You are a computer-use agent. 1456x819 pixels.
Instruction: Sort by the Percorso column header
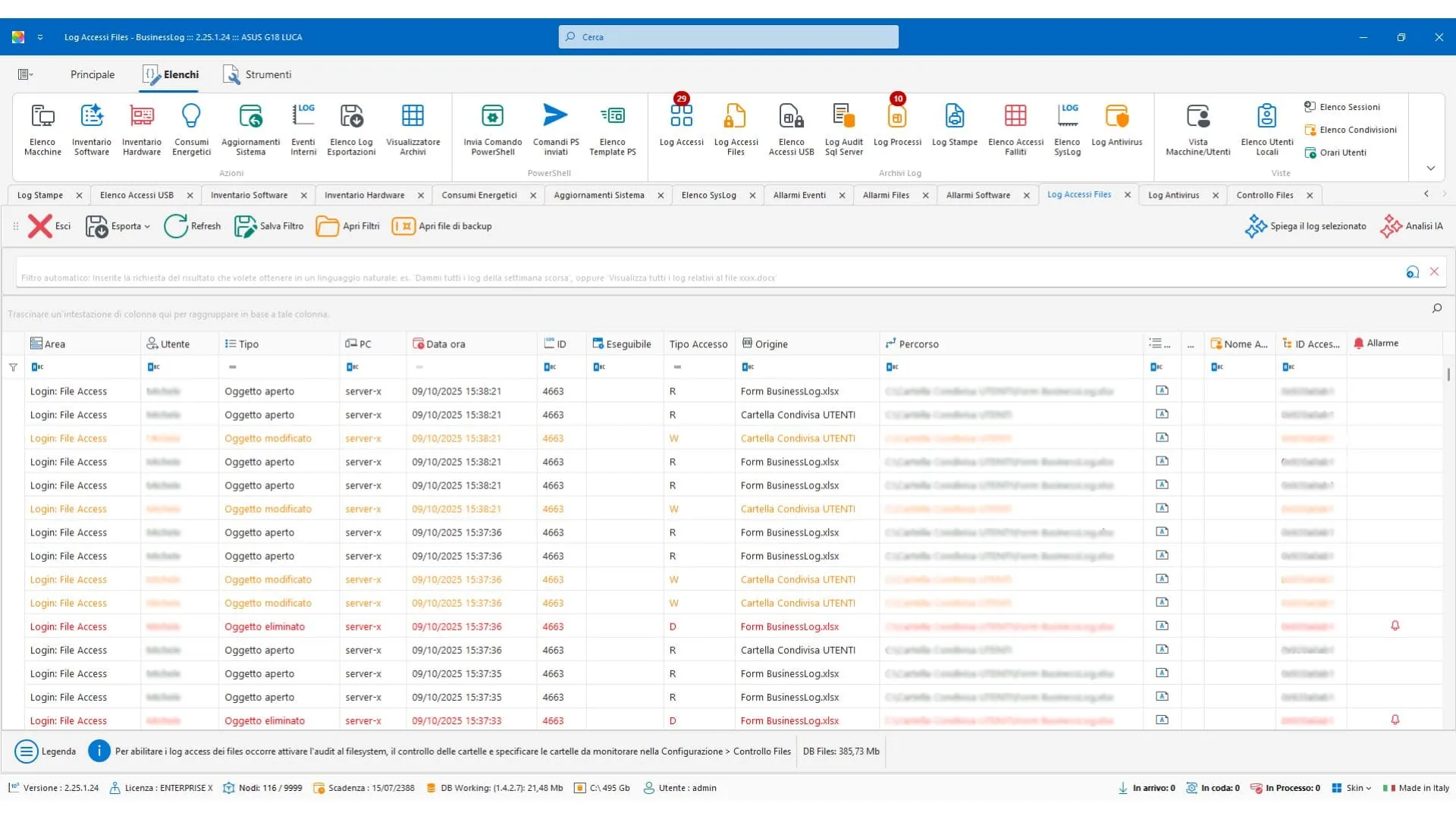tap(1012, 344)
